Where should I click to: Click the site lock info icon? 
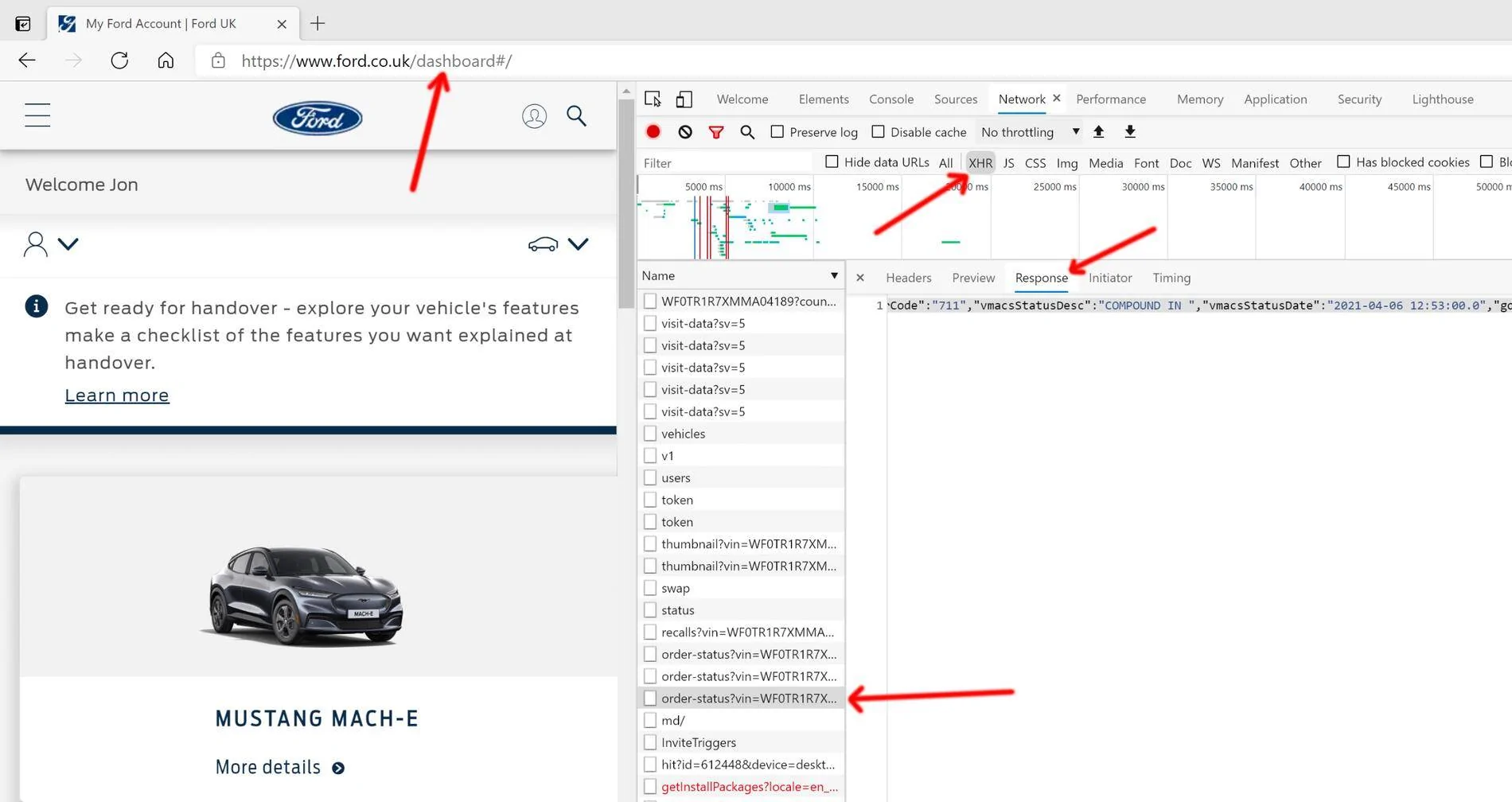click(218, 60)
